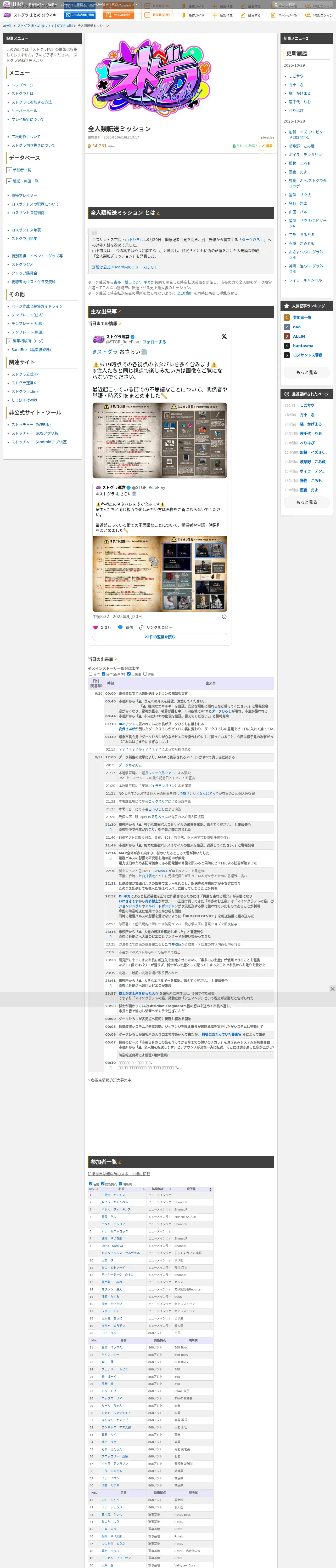
Task: Click the edit pencil next to 主な出来事 heading
Action: click(120, 312)
